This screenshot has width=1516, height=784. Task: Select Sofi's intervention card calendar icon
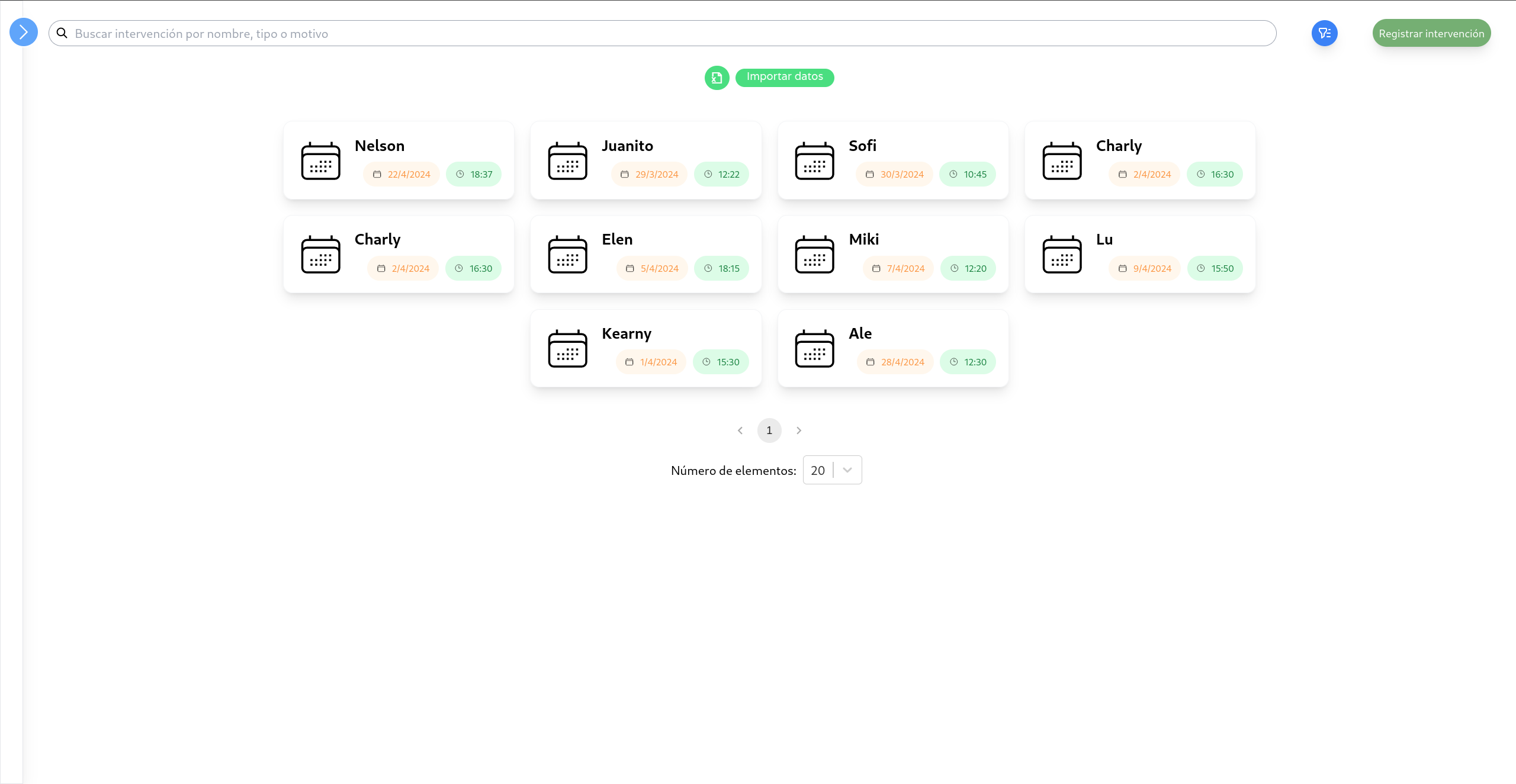pyautogui.click(x=814, y=161)
